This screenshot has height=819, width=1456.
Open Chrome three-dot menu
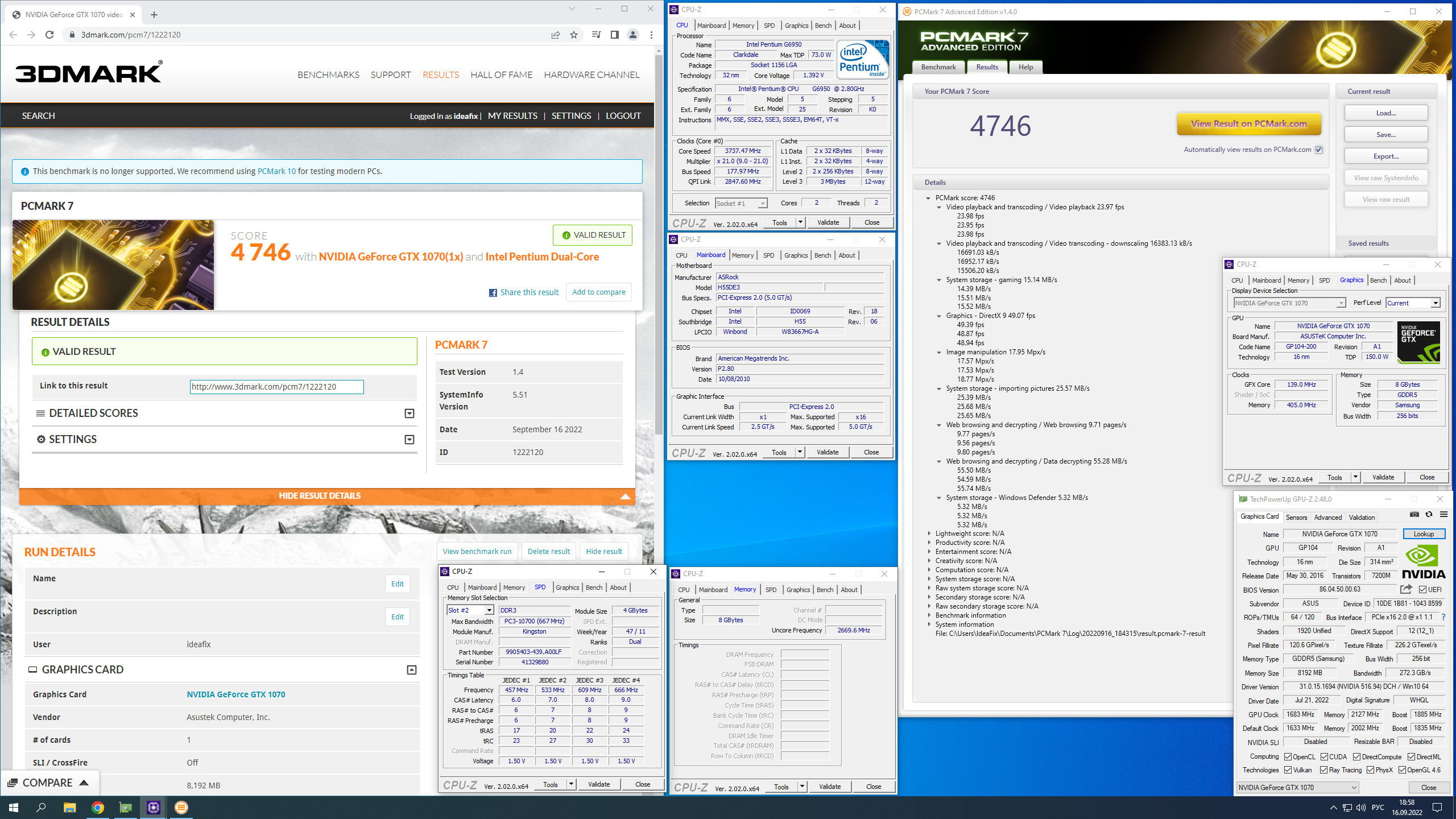click(x=651, y=35)
